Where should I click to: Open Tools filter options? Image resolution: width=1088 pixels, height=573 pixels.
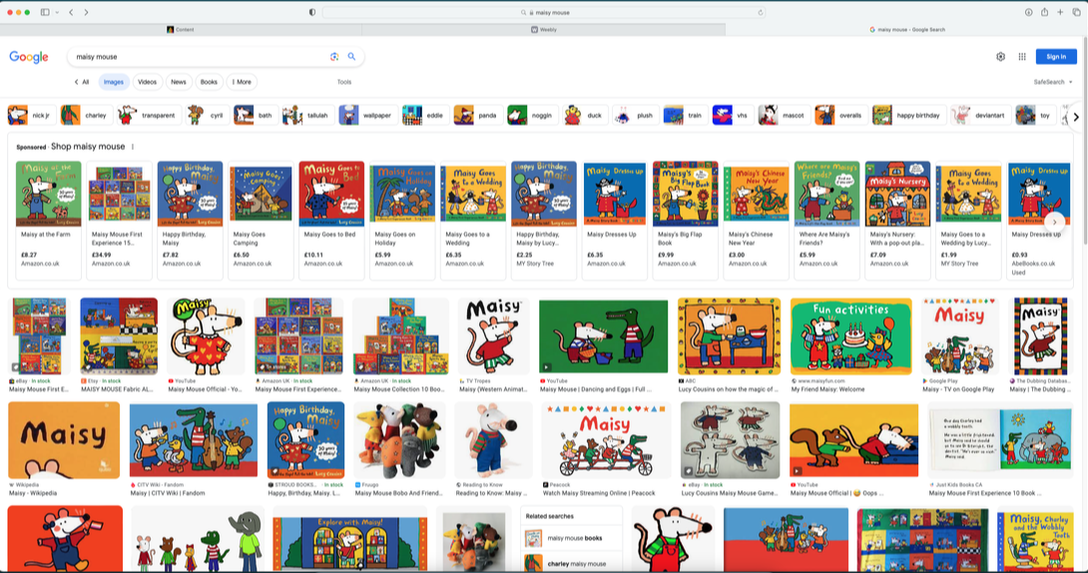coord(344,82)
